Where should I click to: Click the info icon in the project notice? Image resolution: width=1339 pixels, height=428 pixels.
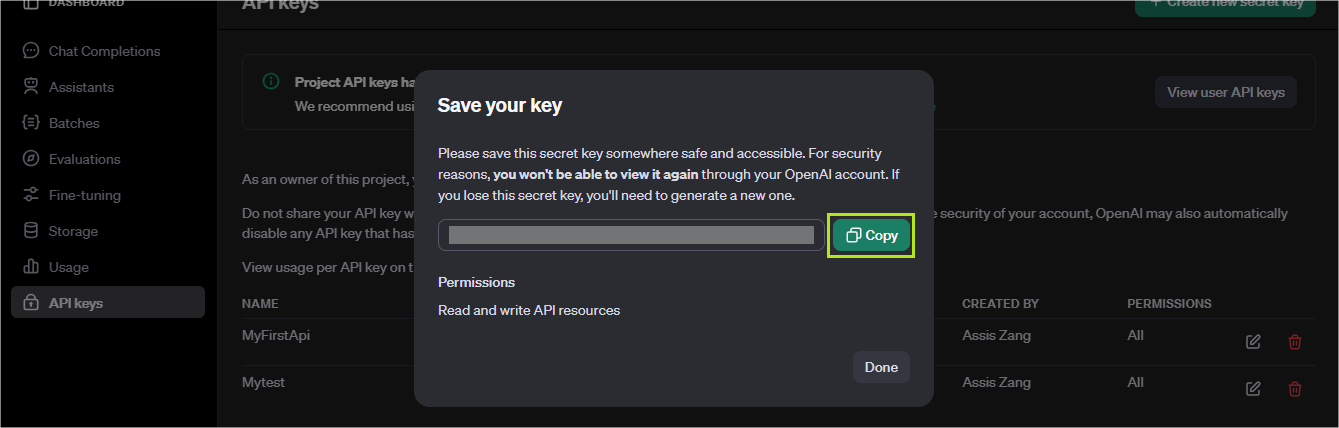(271, 82)
